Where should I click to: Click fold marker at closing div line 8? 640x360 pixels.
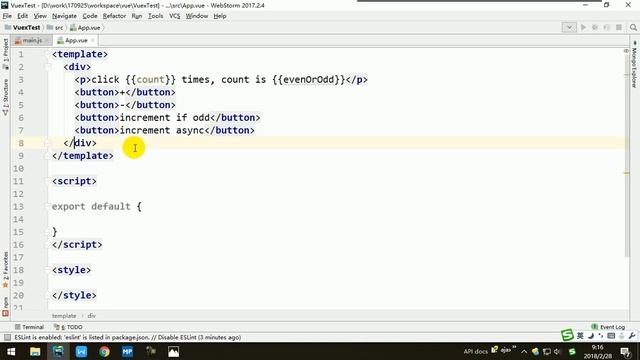tap(47, 143)
